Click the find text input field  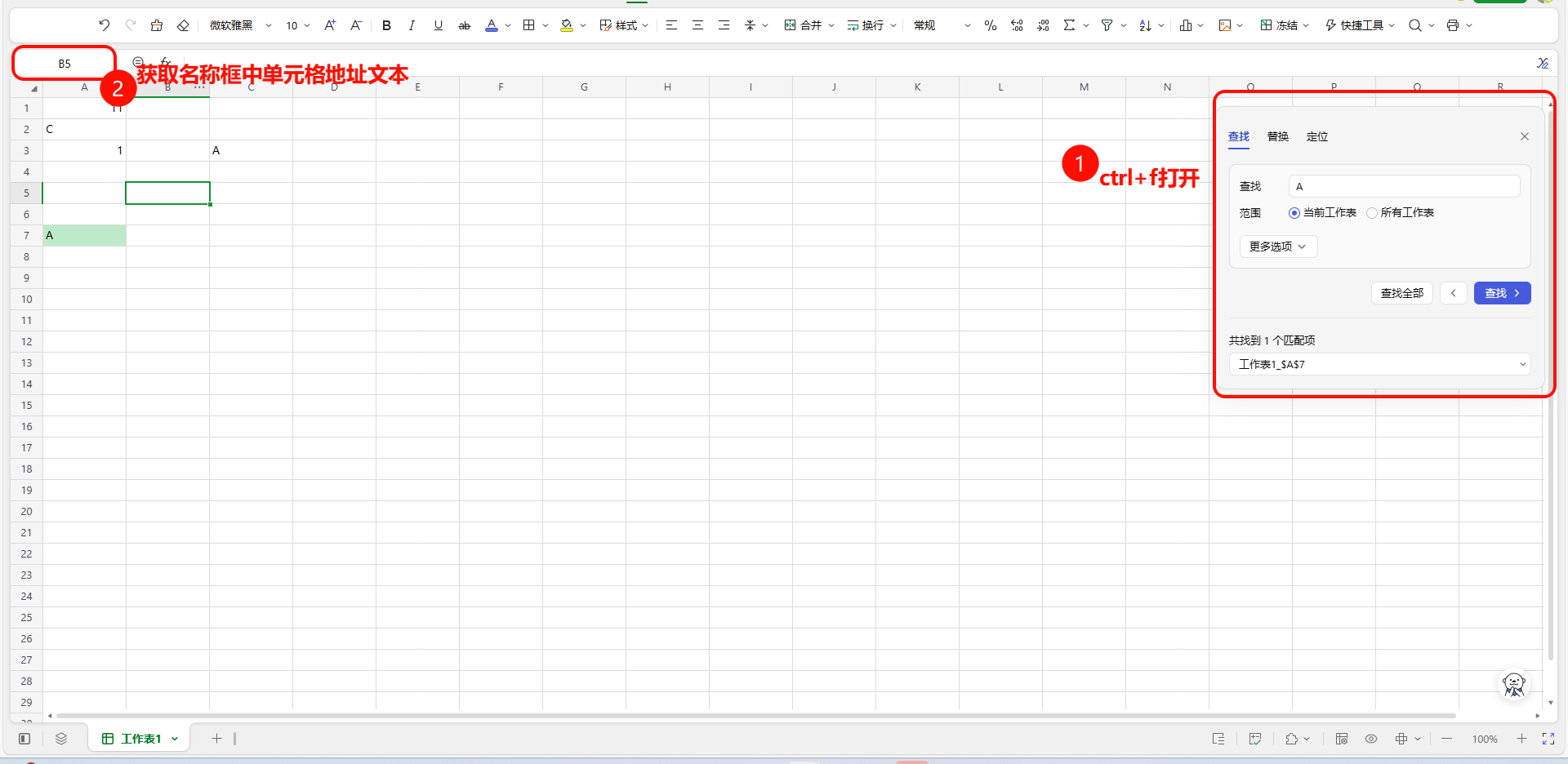click(1404, 186)
